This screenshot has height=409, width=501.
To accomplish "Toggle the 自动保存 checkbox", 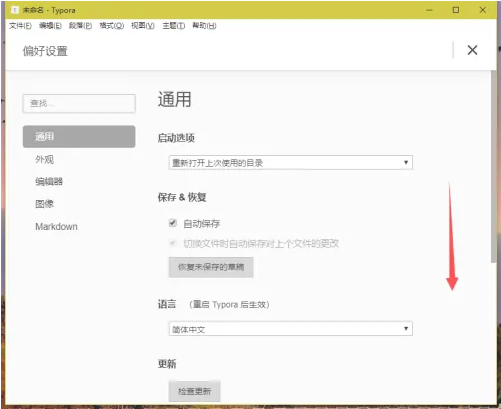I will coord(173,223).
